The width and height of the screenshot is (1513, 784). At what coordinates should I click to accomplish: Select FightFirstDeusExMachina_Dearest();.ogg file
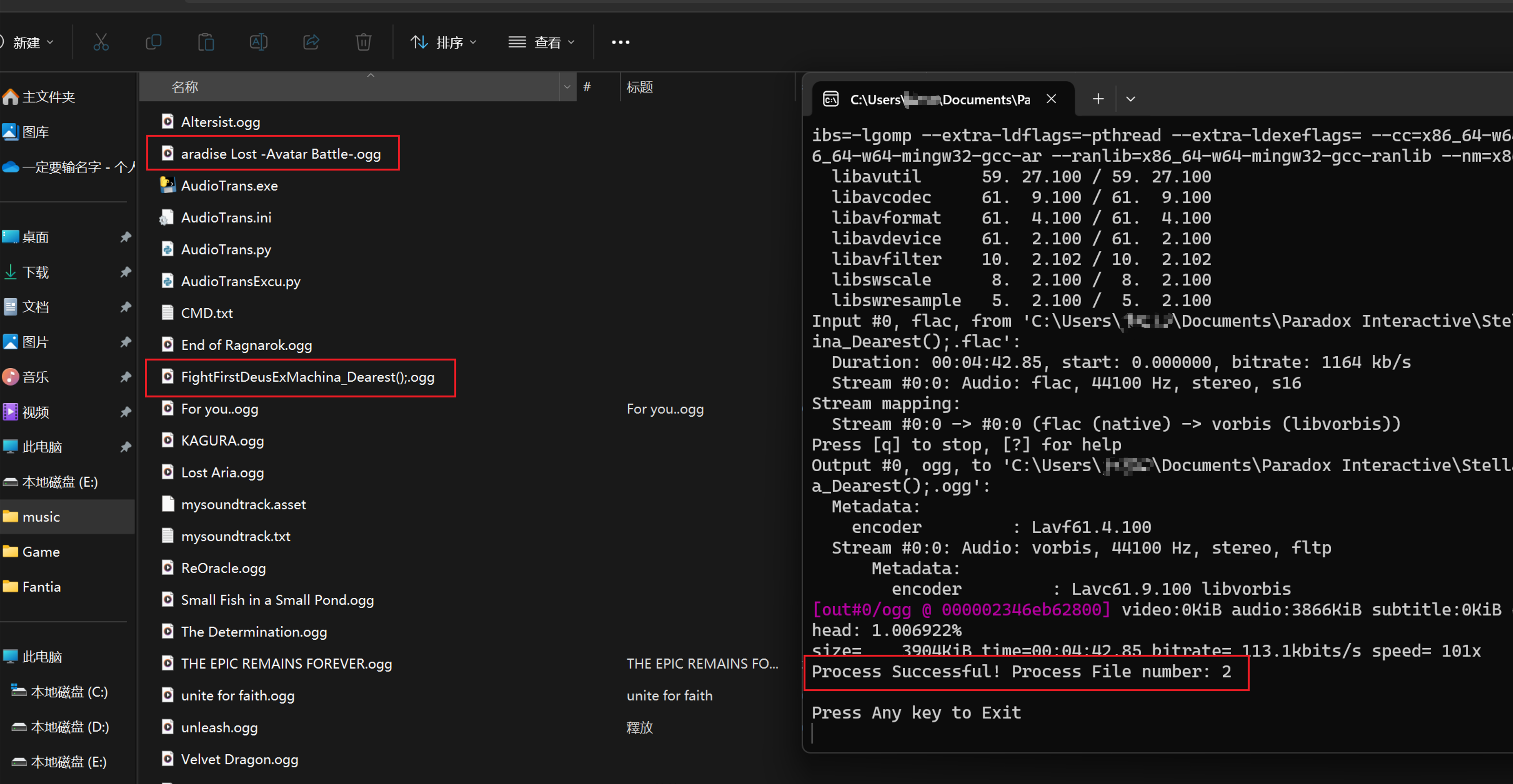(x=307, y=377)
